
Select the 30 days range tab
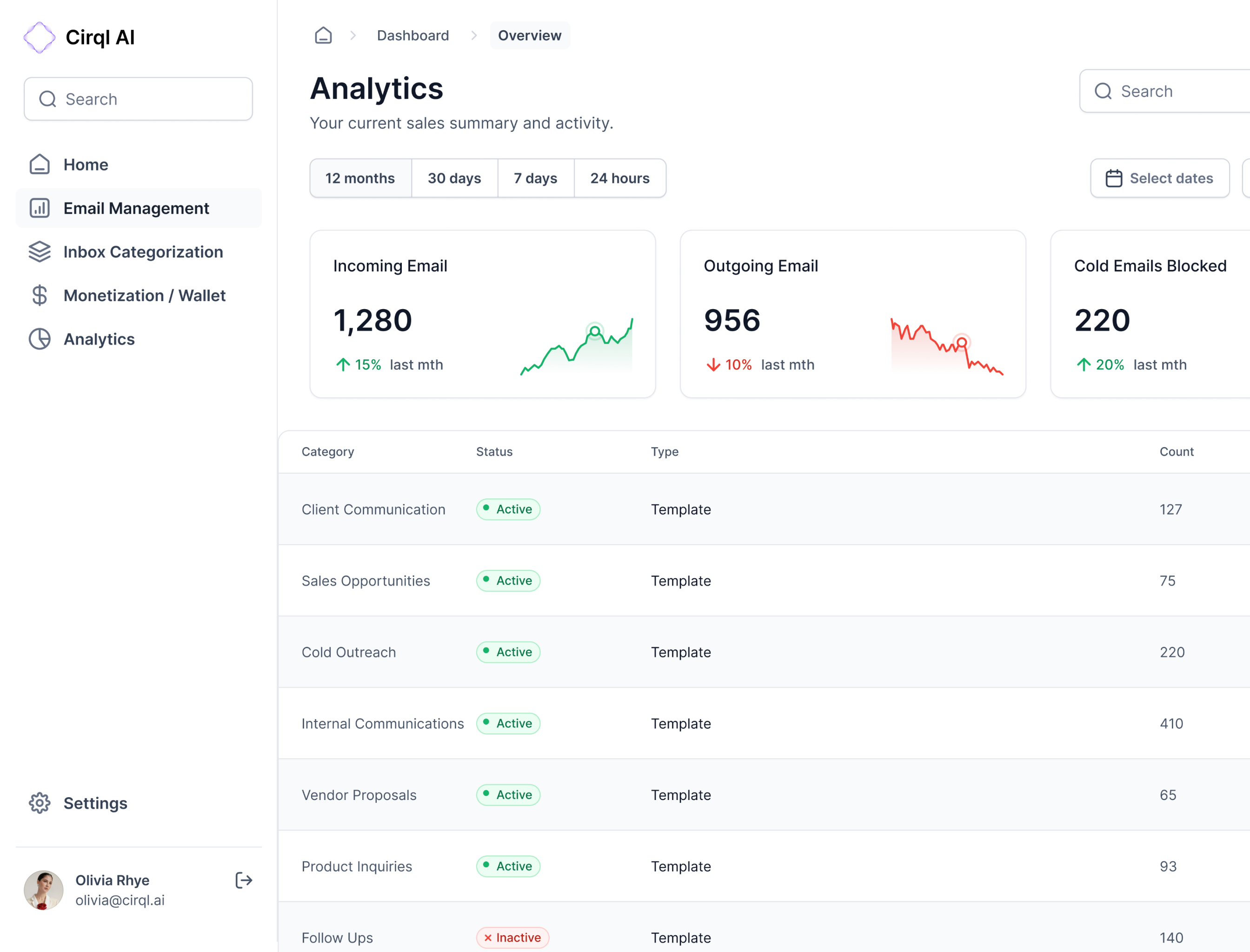[x=455, y=178]
